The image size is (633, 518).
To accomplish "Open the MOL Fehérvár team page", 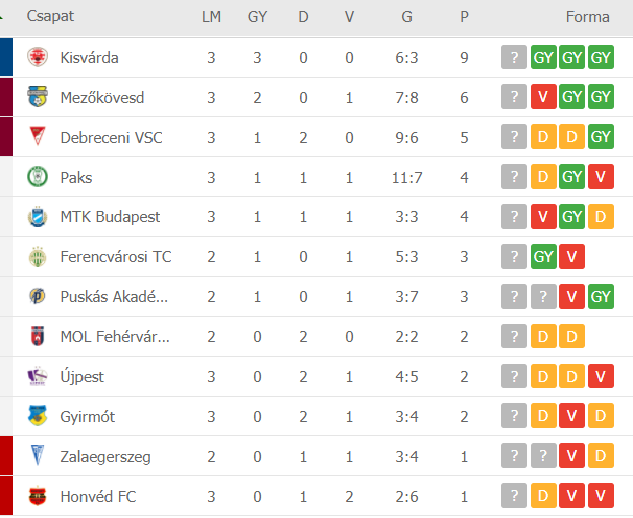I will (x=114, y=337).
